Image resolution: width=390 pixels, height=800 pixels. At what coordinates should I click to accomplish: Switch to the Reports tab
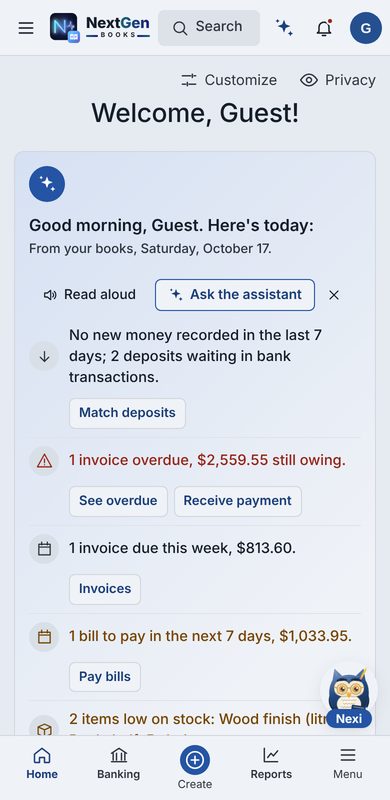point(271,764)
